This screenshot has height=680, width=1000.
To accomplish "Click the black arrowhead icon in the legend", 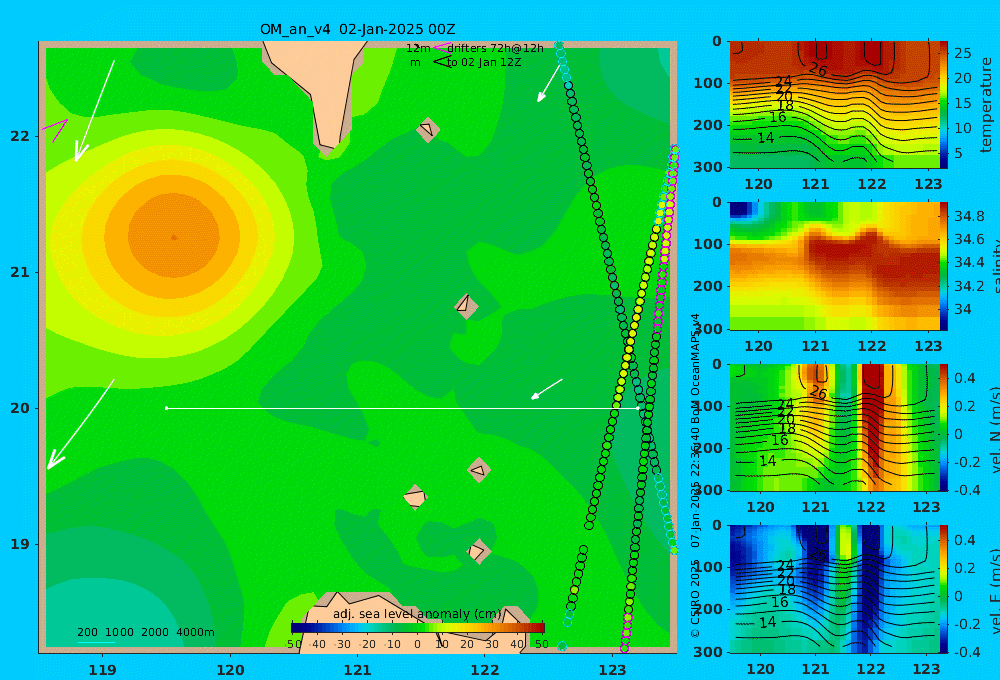I will pyautogui.click(x=441, y=62).
